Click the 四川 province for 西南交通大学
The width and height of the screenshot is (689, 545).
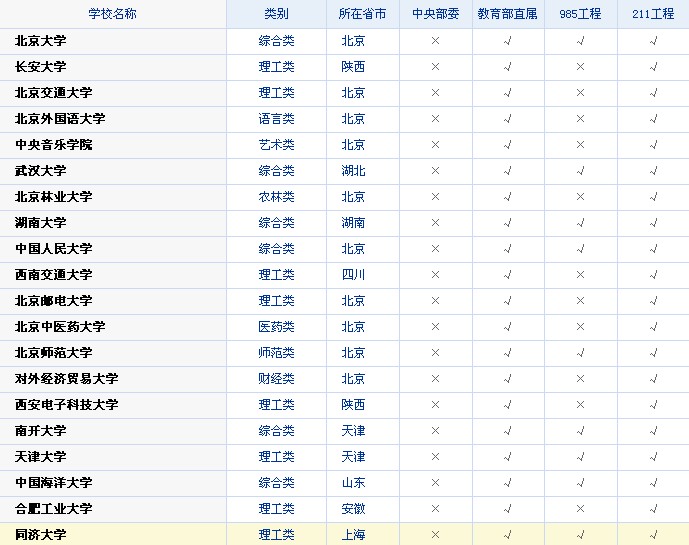[353, 275]
